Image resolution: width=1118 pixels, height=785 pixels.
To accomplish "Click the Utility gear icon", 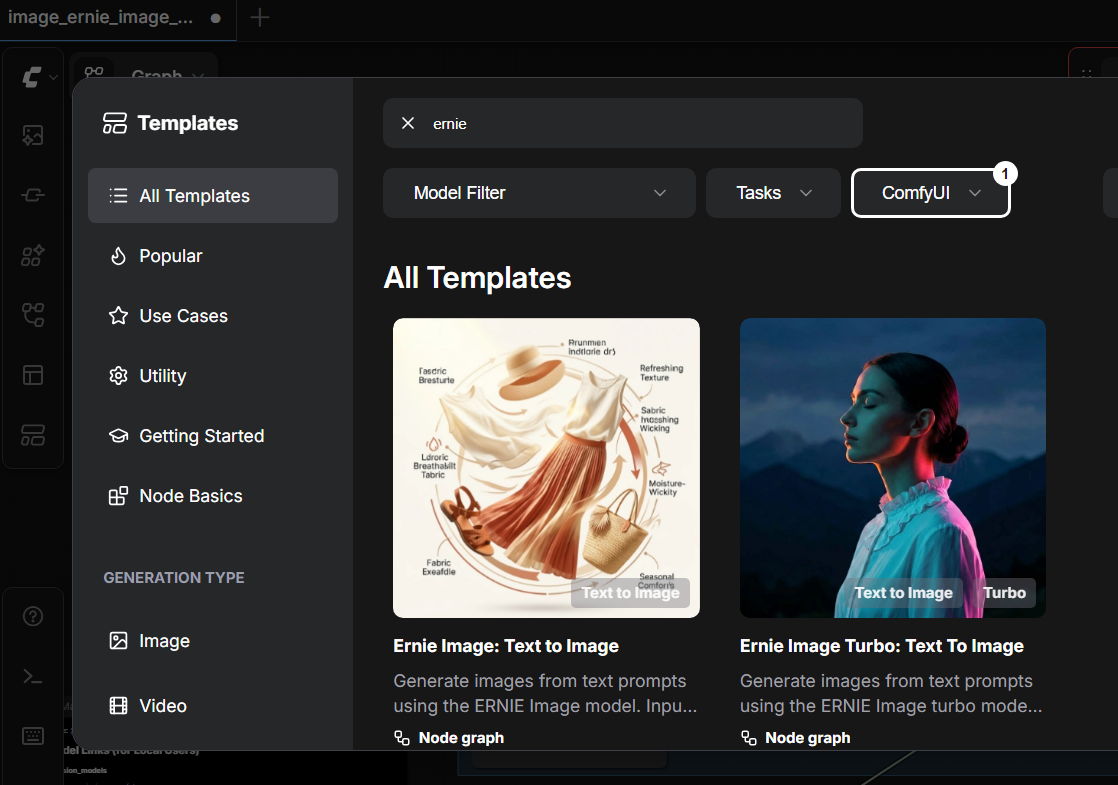I will click(x=118, y=375).
